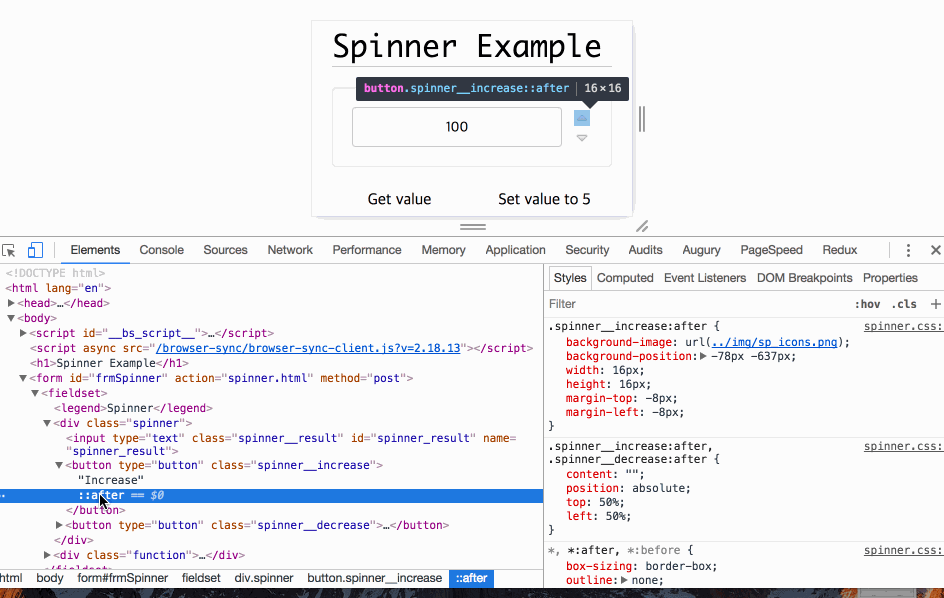Switch to the Performance tab
The height and width of the screenshot is (598, 944).
tap(367, 250)
